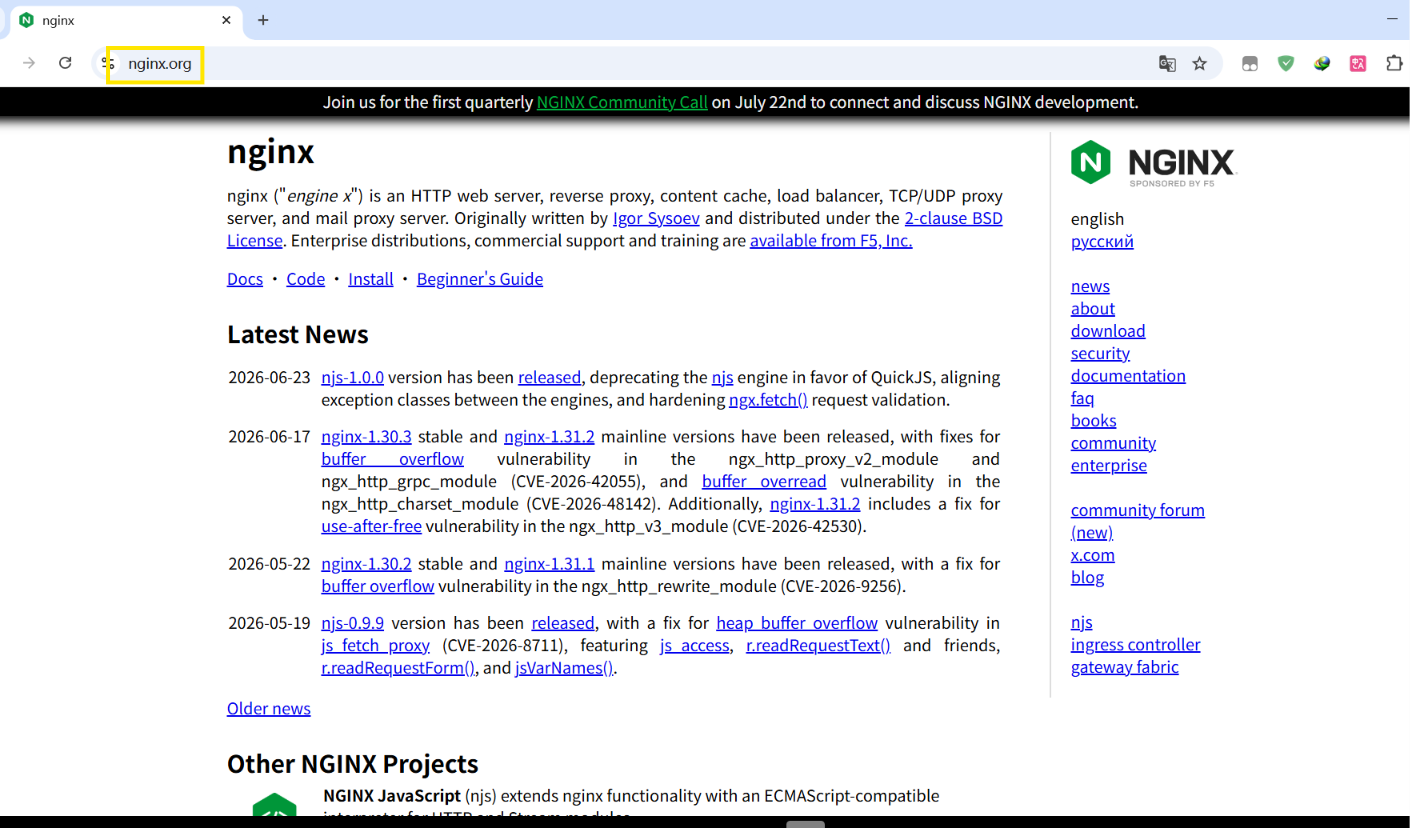This screenshot has height=828, width=1410.
Task: View site information icon beside URL
Action: coord(109,64)
